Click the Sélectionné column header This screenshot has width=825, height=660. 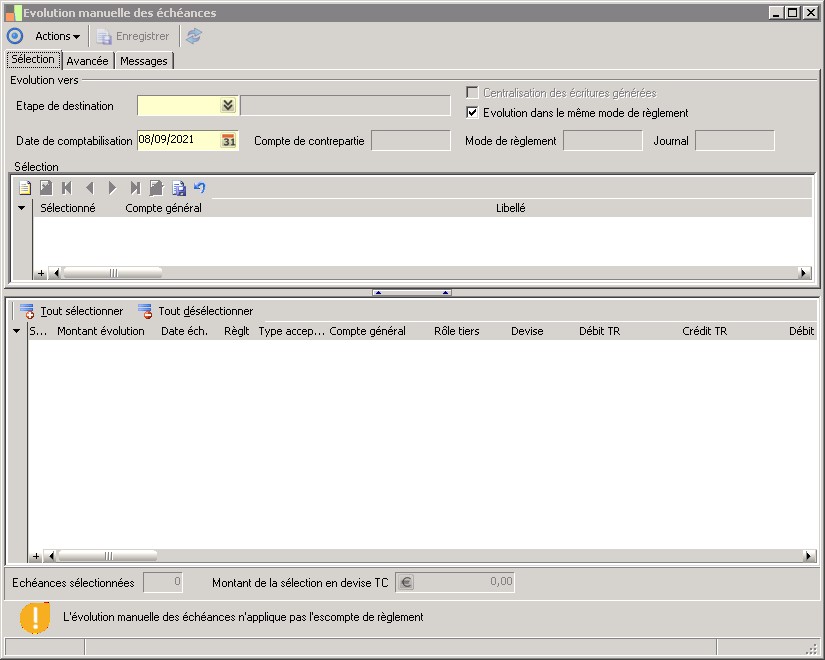[68, 208]
